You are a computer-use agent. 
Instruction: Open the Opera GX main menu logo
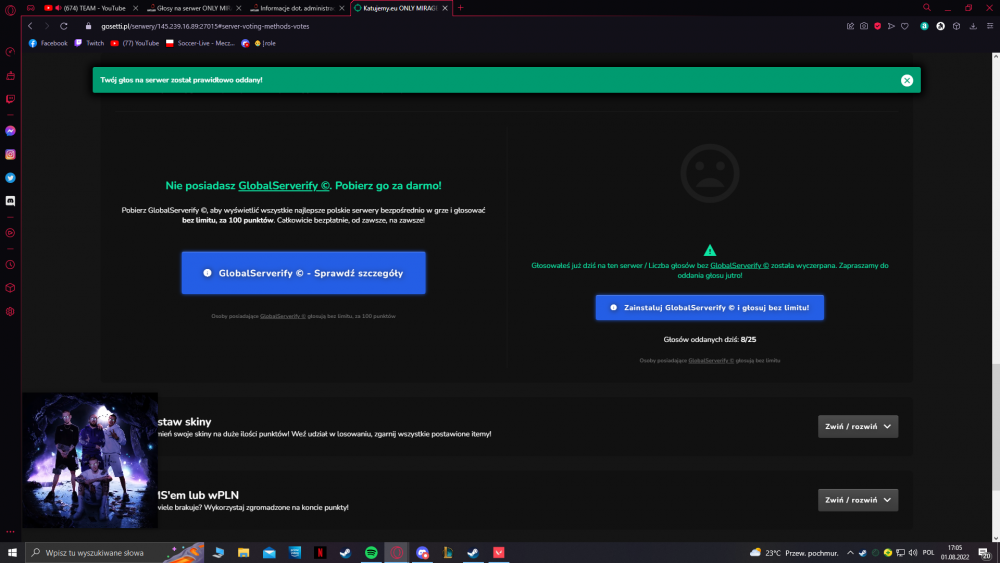(10, 10)
